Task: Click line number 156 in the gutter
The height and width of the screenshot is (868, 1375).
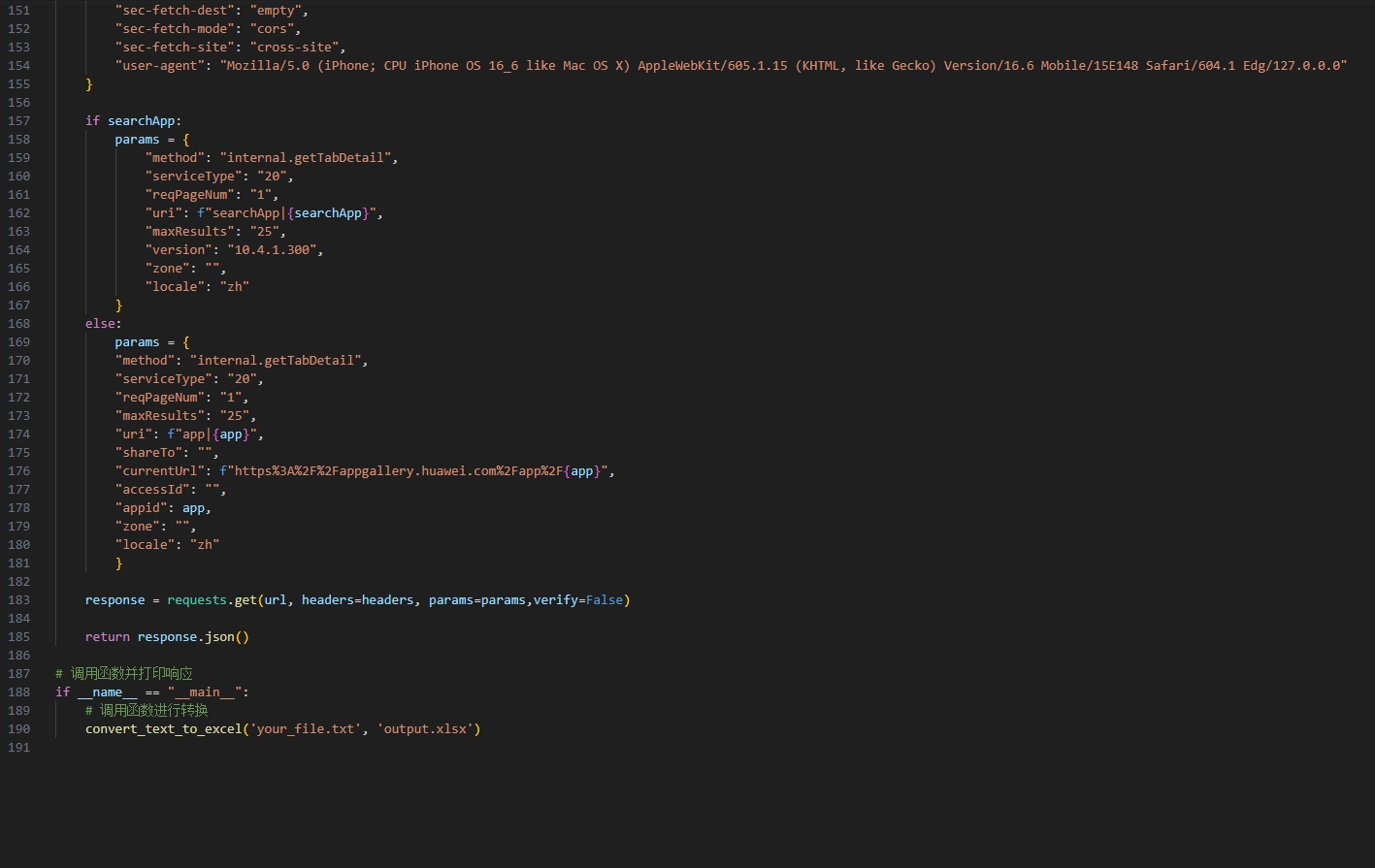Action: click(18, 103)
